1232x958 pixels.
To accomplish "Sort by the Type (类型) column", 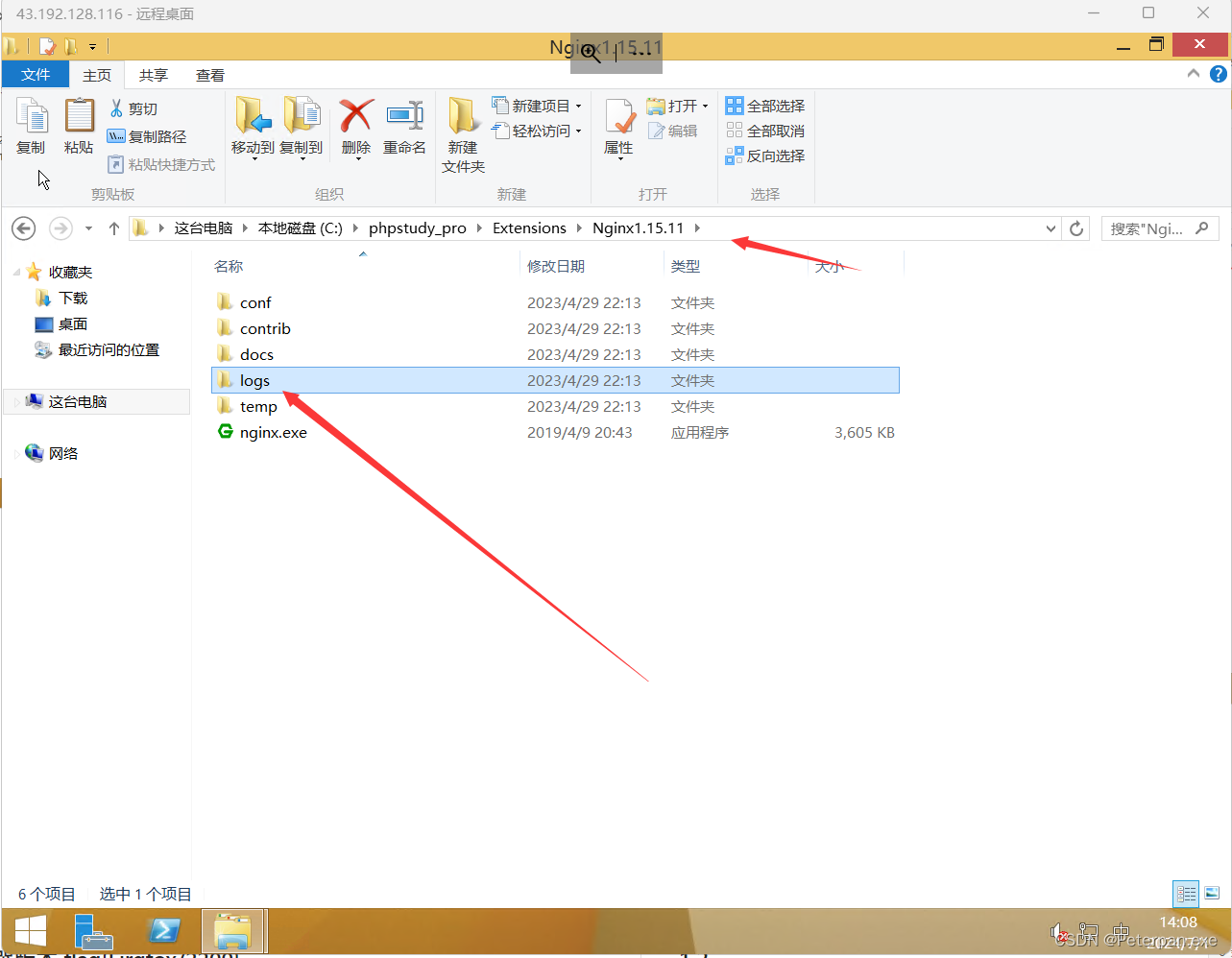I will (686, 266).
